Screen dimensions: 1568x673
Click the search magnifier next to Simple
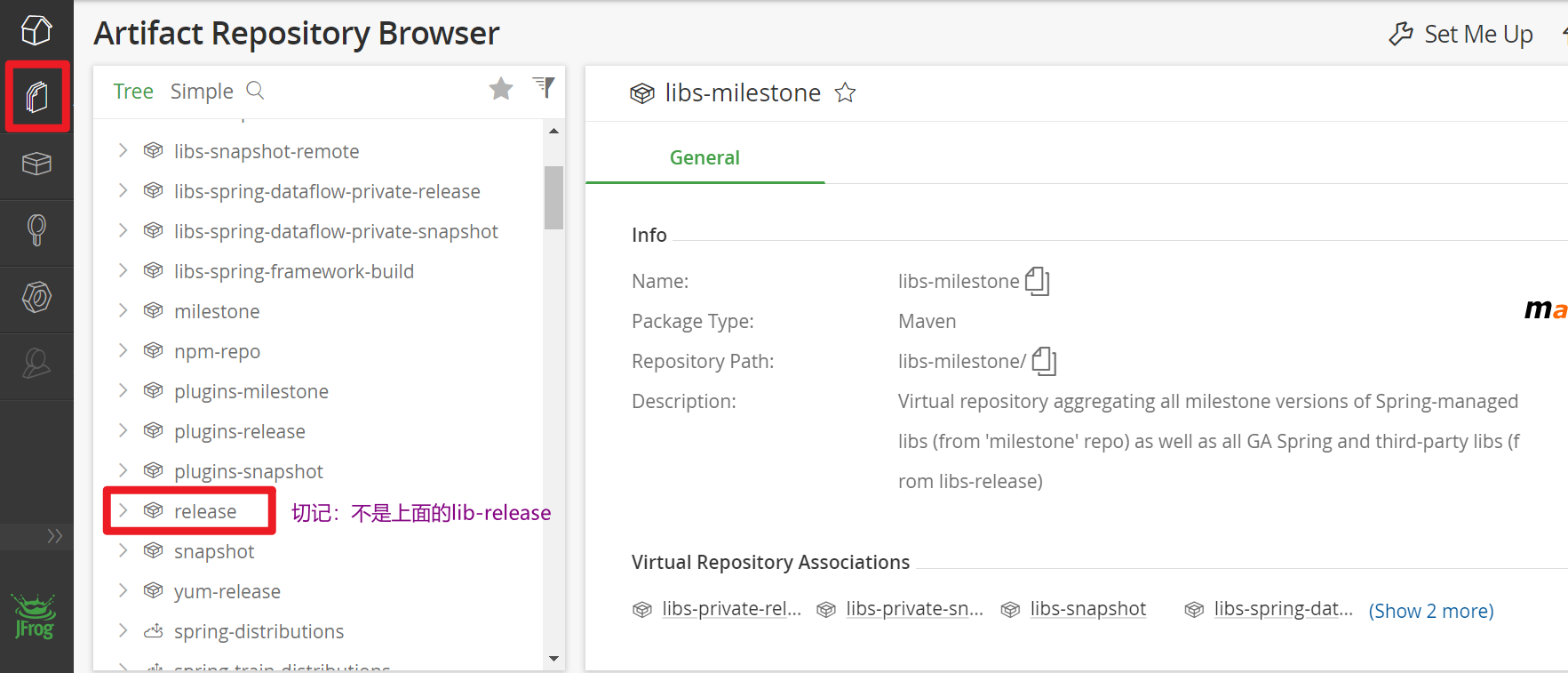[x=255, y=90]
